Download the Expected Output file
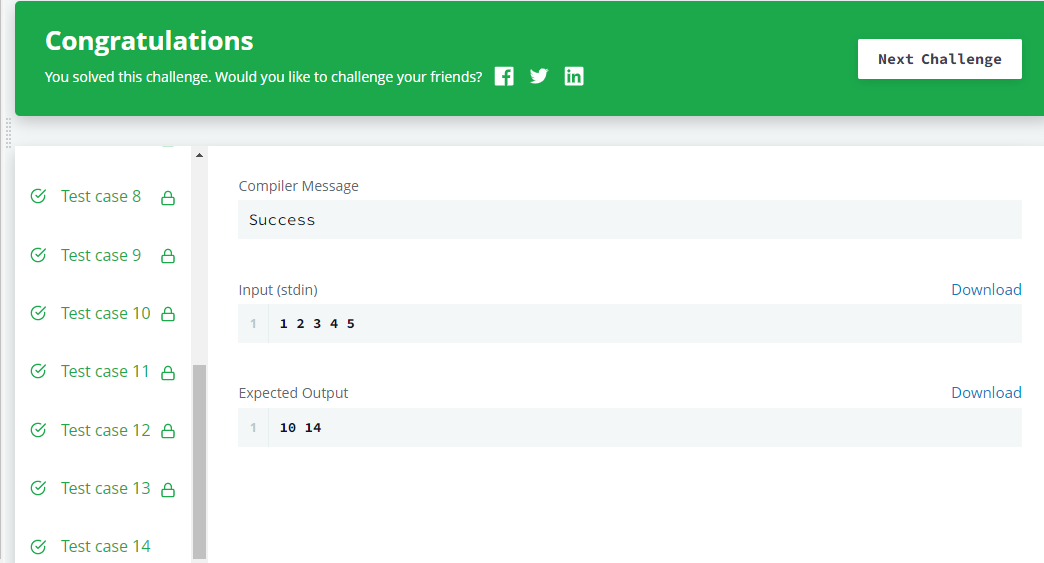The image size is (1044, 563). click(x=986, y=393)
